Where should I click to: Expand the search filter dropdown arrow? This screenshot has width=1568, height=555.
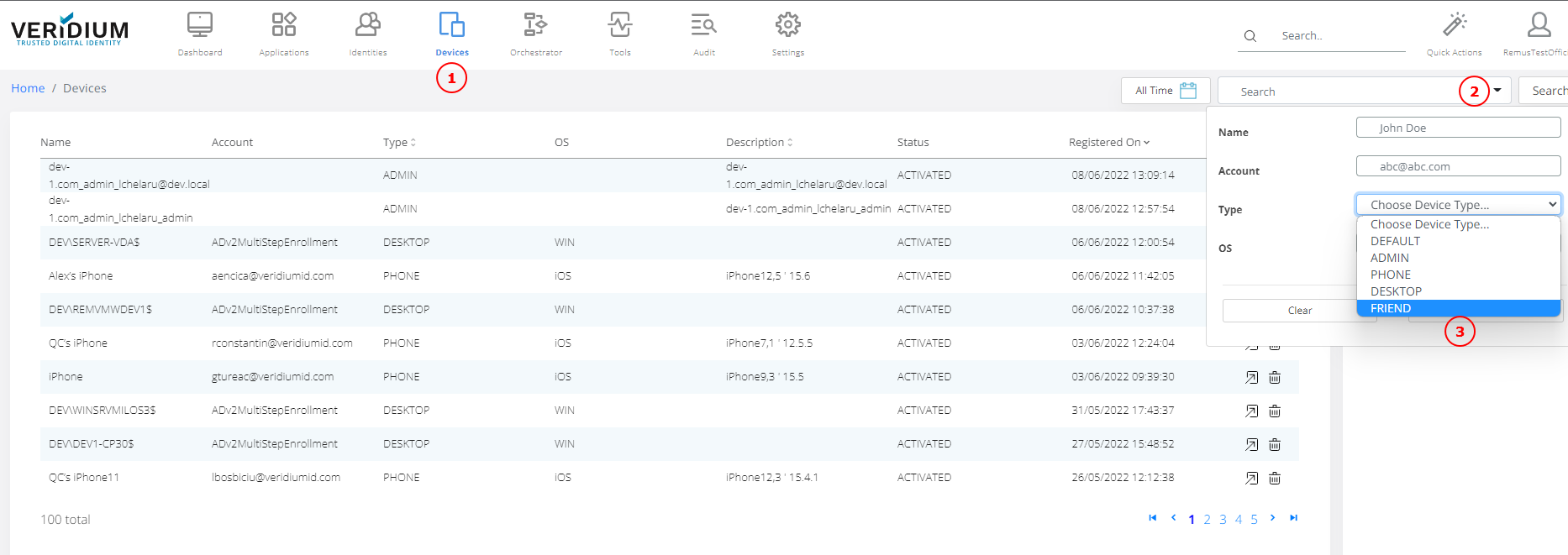(1497, 91)
